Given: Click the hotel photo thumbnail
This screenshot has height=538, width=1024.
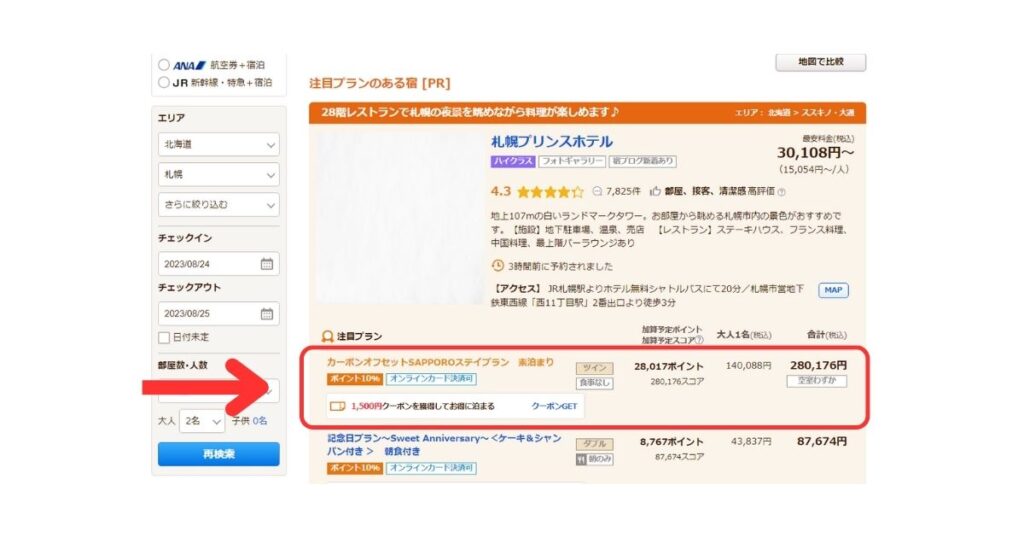Looking at the screenshot, I should 400,217.
